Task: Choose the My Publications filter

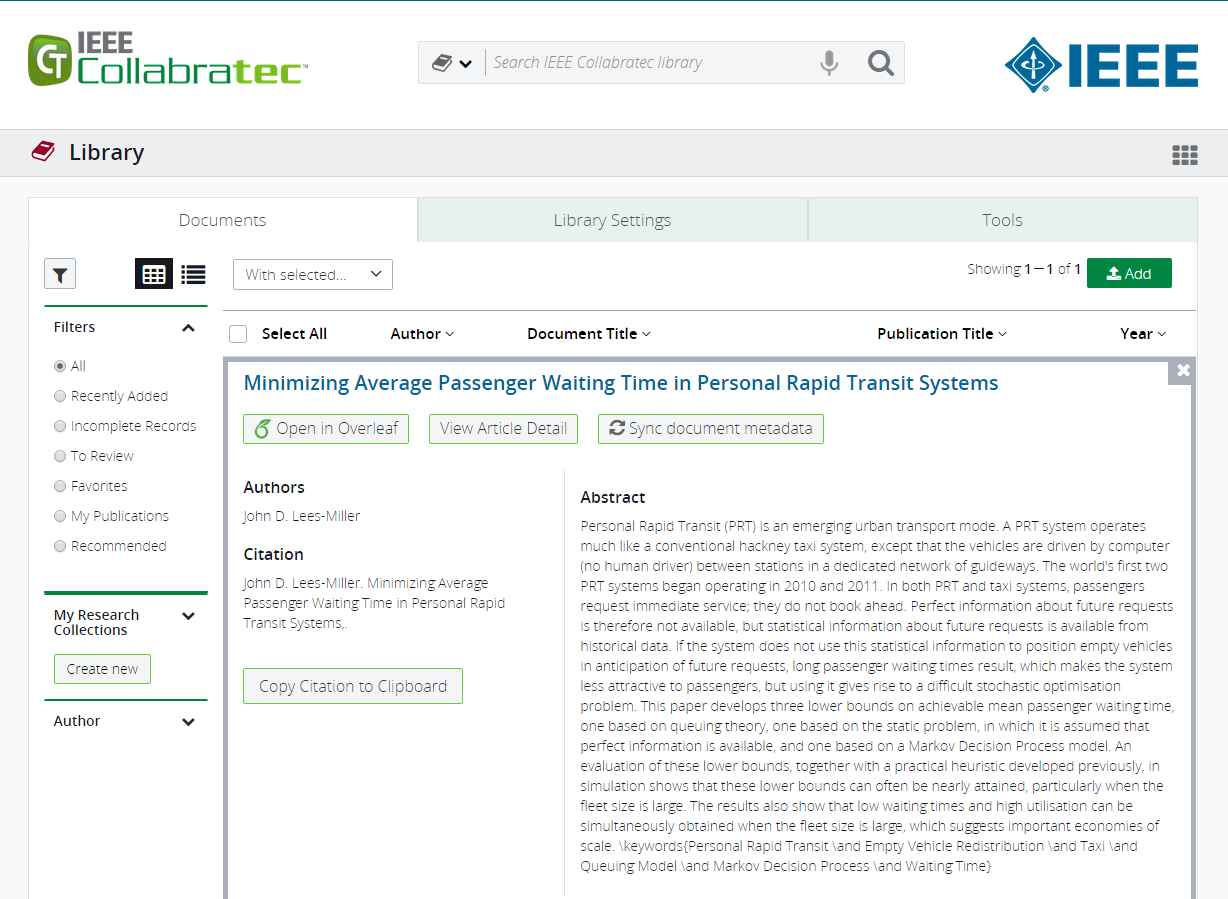Action: coord(59,515)
